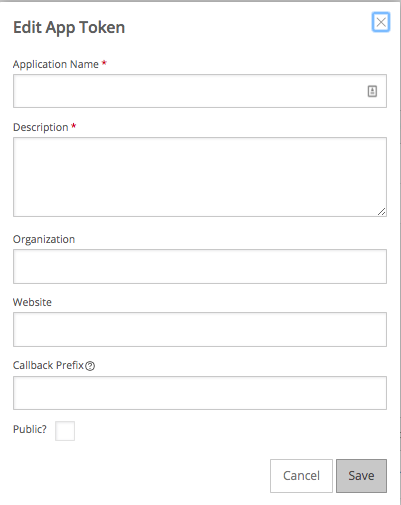
Task: Save the app token changes
Action: [361, 476]
